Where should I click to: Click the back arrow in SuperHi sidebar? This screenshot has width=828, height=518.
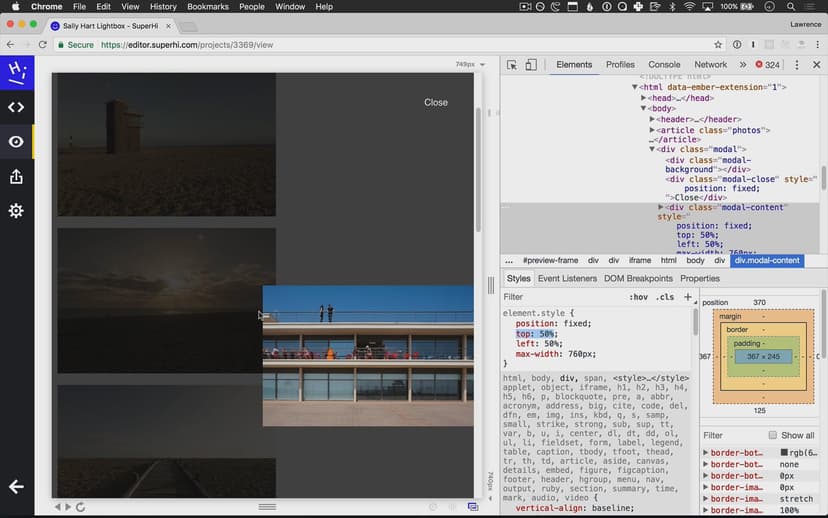click(16, 487)
